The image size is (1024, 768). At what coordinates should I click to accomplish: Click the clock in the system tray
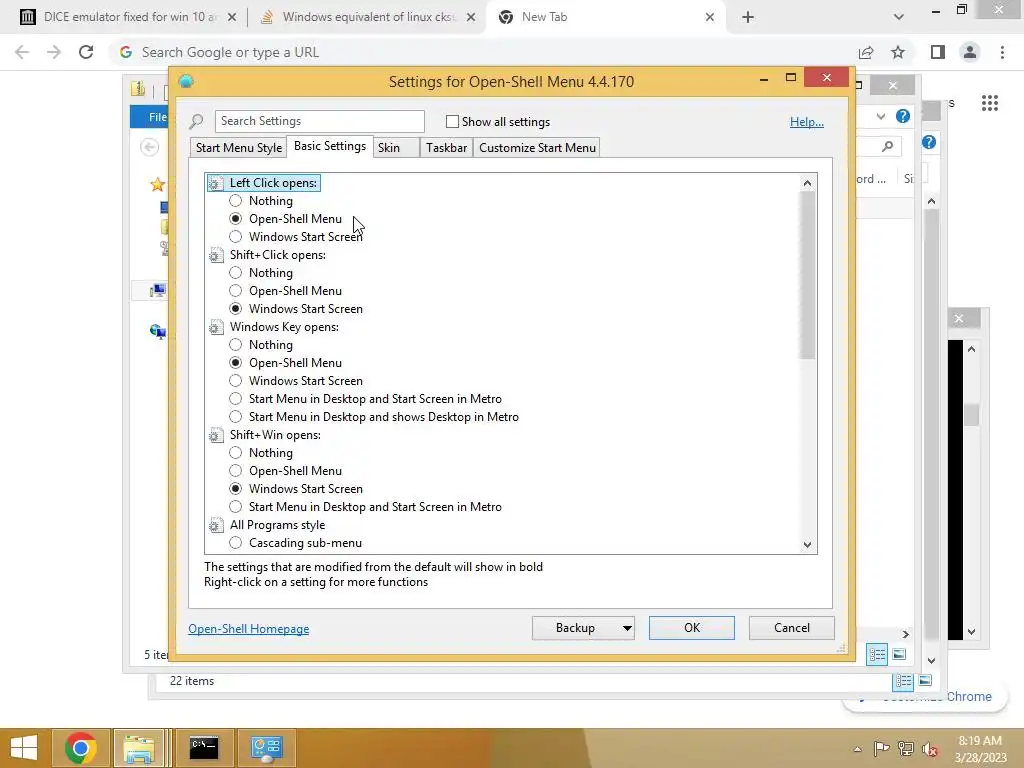[980, 748]
